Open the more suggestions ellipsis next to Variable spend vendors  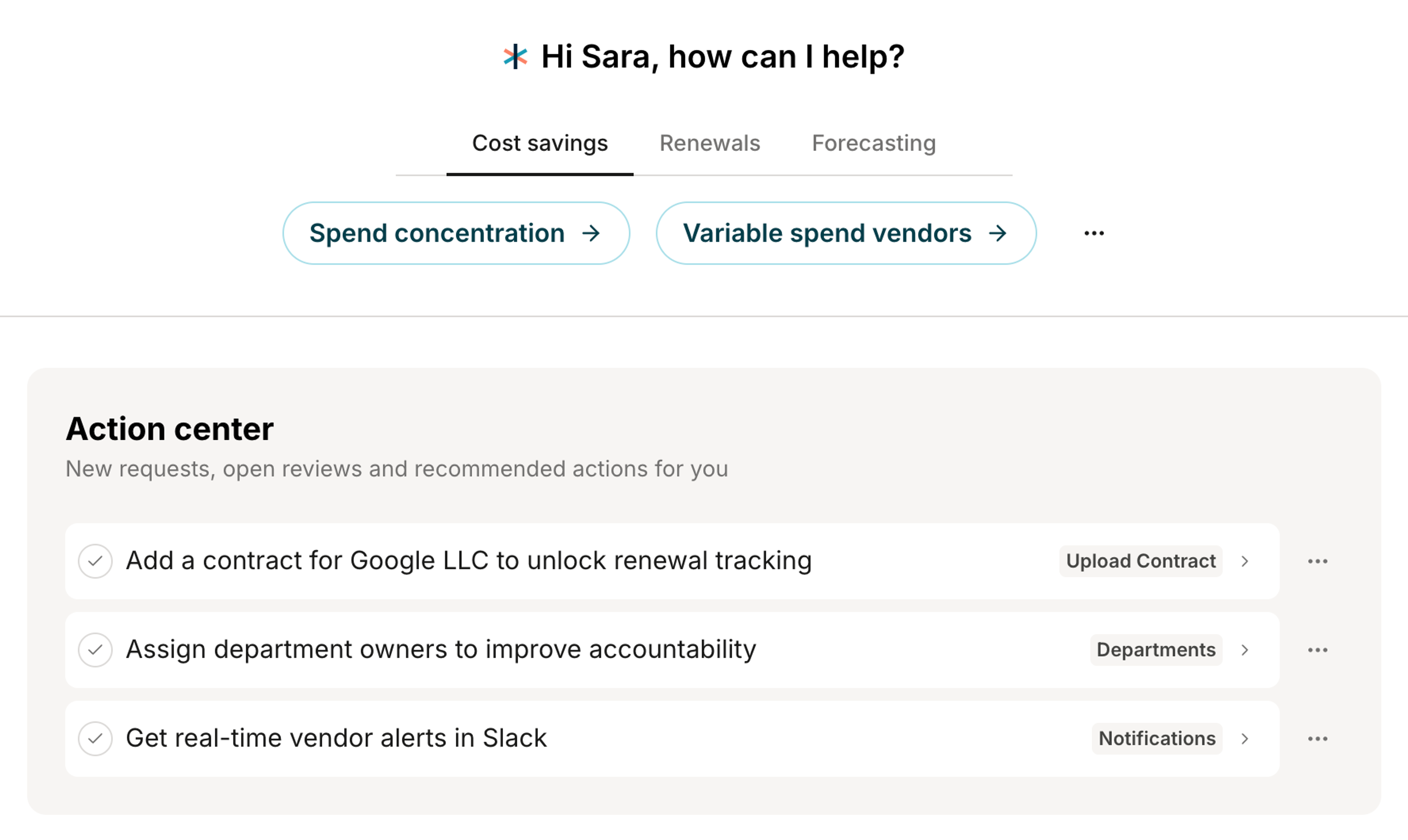pyautogui.click(x=1094, y=233)
